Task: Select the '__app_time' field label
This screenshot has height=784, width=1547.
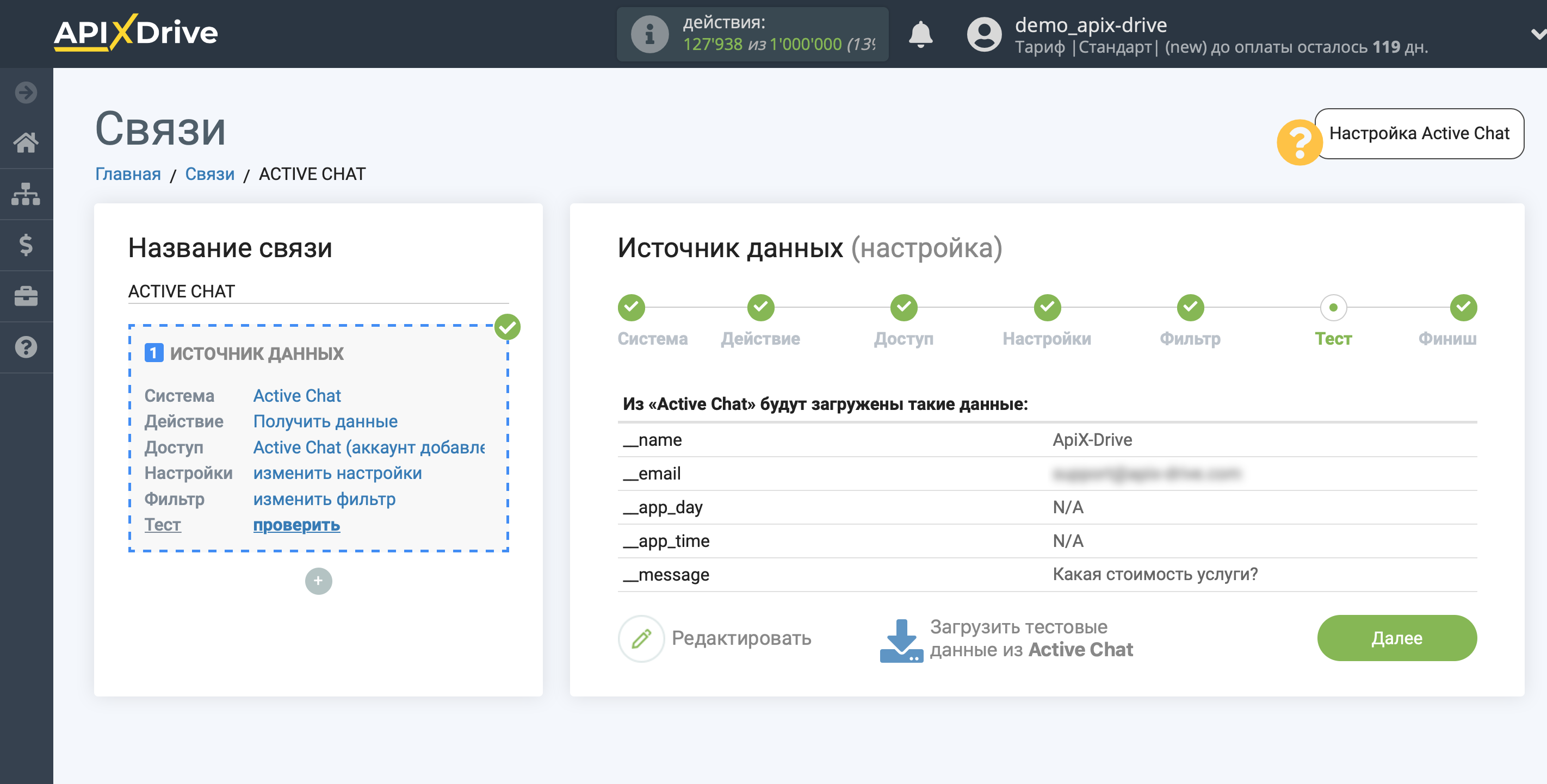Action: (x=666, y=541)
